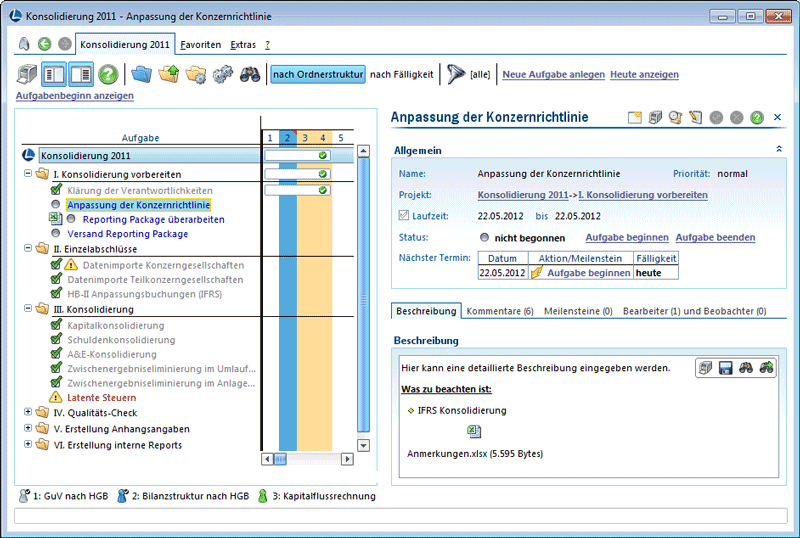
Task: Expand IV. Qualitäts-Check folder
Action: 28,411
